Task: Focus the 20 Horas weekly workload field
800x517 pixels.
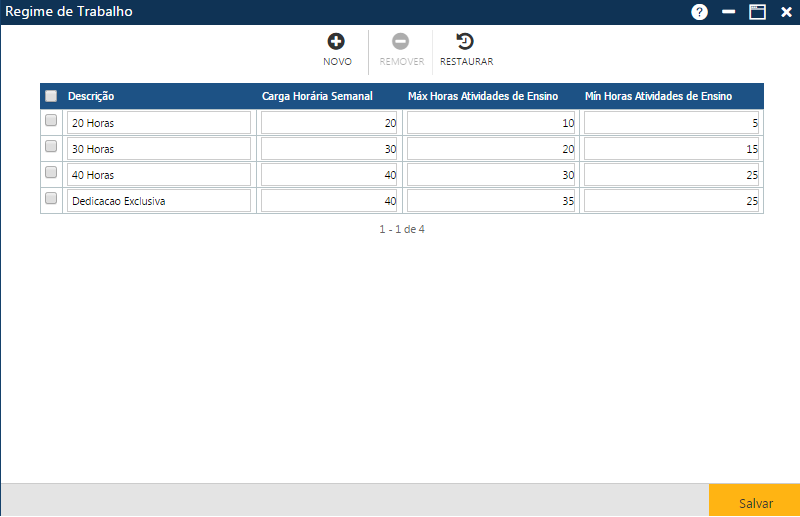Action: [329, 123]
